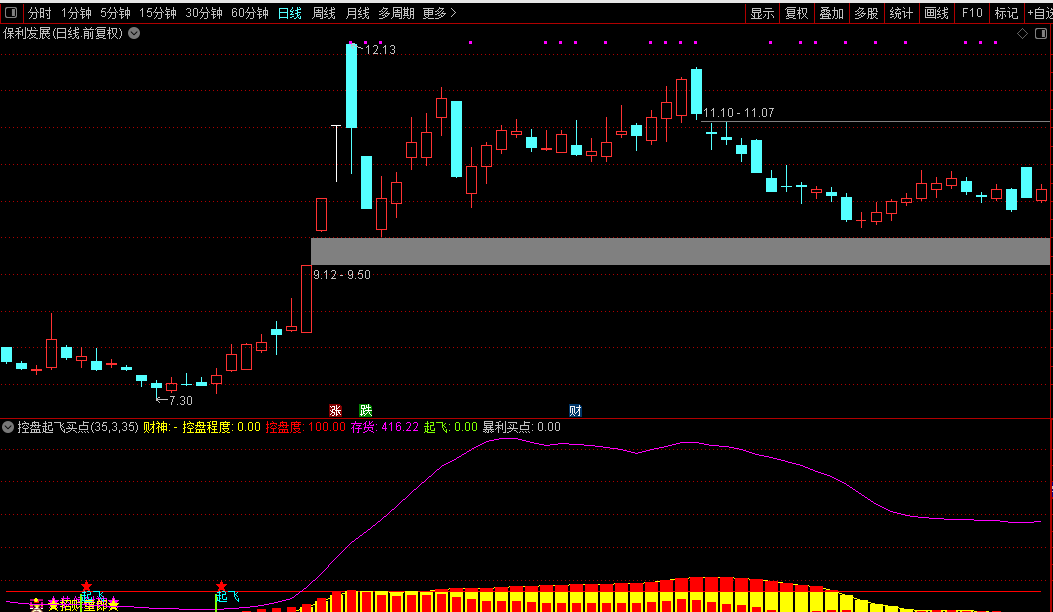Click the diamond icon at top right of chart
The width and height of the screenshot is (1053, 612).
click(1022, 34)
